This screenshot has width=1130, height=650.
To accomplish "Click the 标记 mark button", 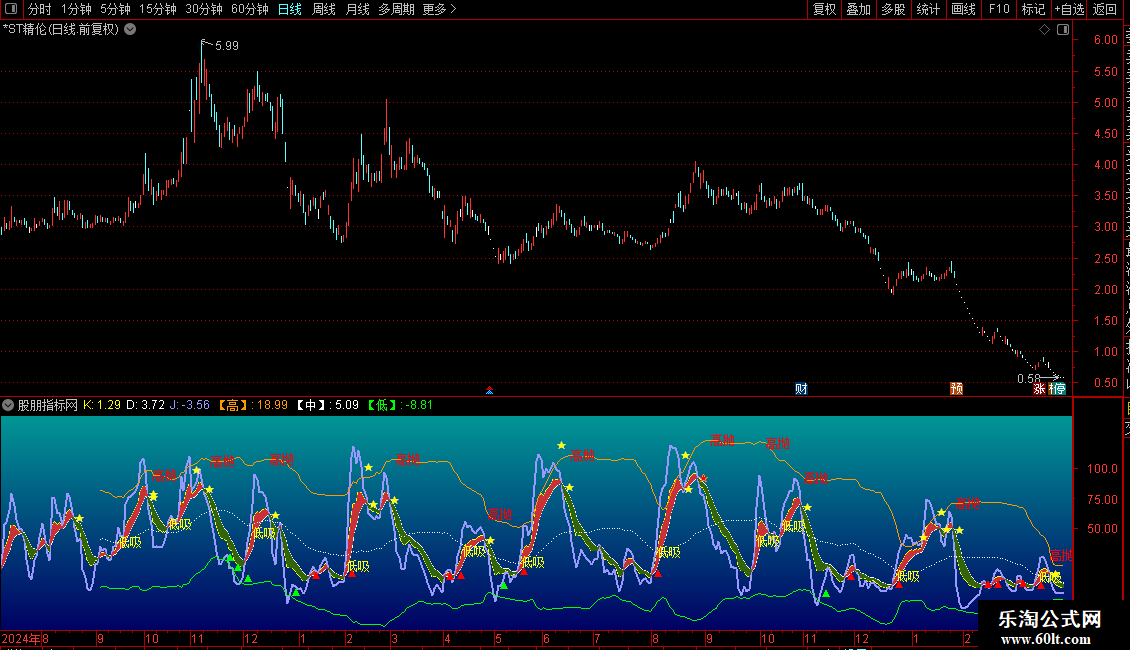I will [1033, 9].
